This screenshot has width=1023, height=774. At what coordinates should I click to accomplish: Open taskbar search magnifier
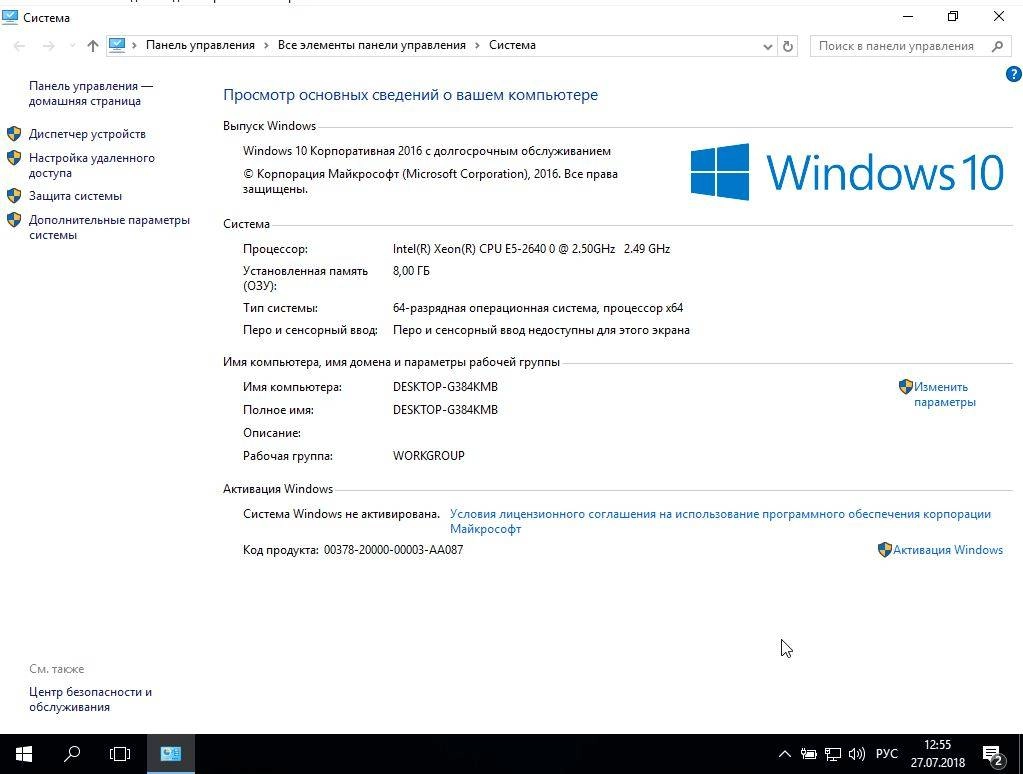[72, 754]
